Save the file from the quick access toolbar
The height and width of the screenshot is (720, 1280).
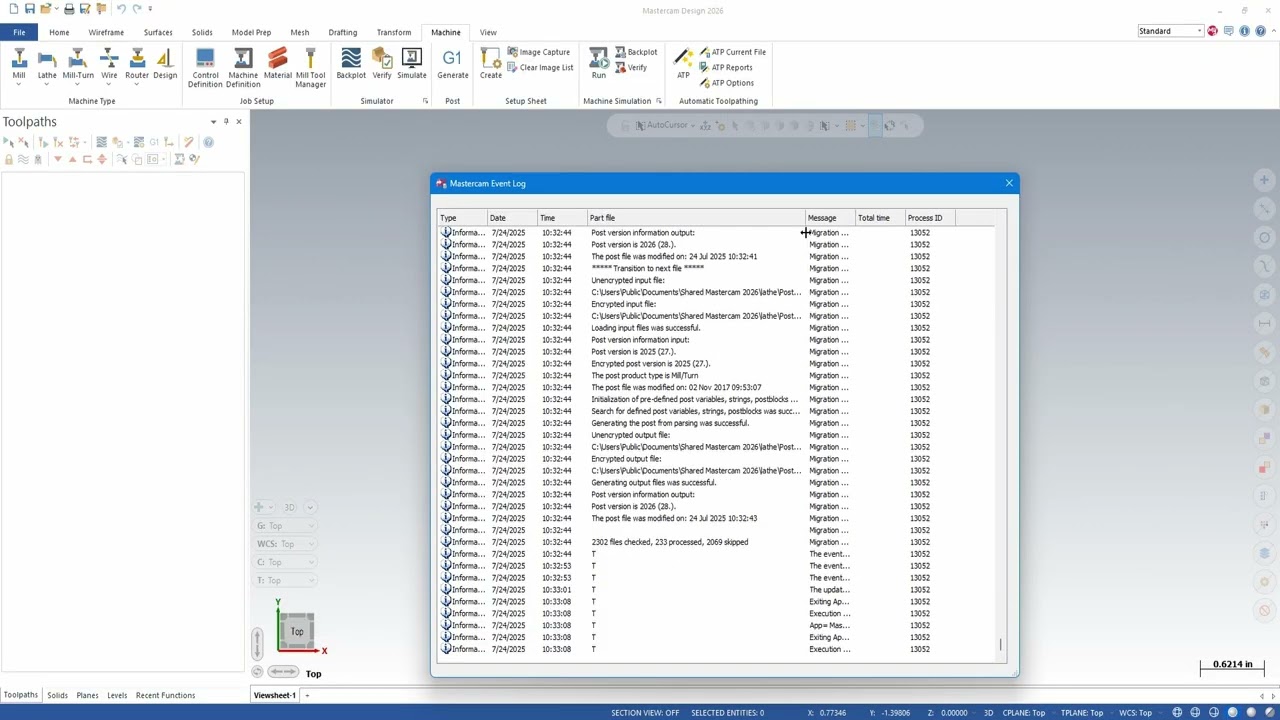click(x=30, y=9)
